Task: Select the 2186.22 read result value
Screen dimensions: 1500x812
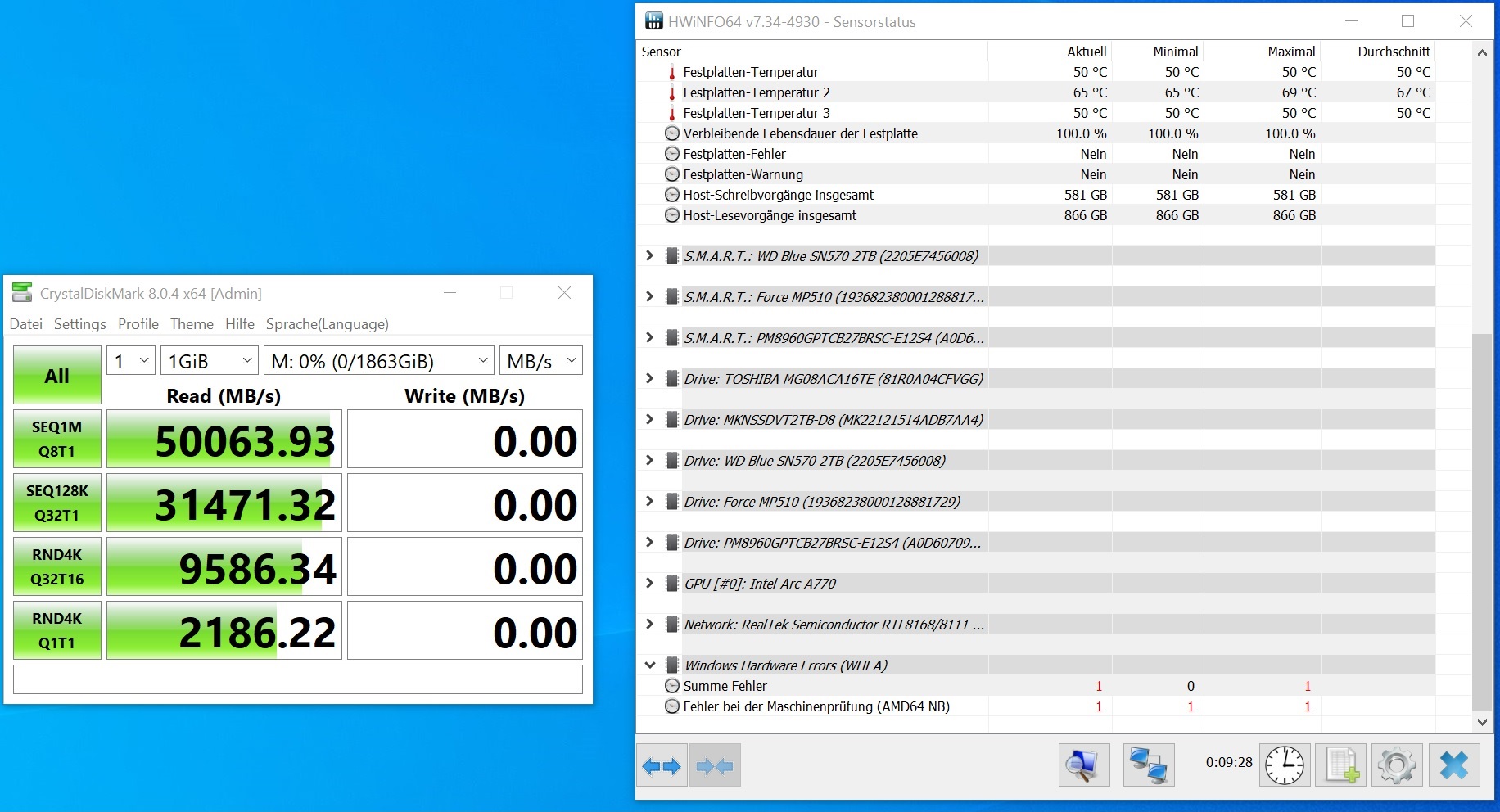Action: click(x=224, y=631)
